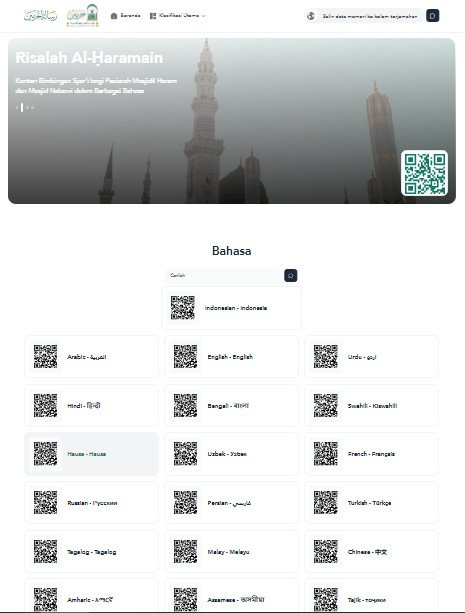This screenshot has height=613, width=465.
Task: Click the Beranda home icon
Action: pos(114,16)
